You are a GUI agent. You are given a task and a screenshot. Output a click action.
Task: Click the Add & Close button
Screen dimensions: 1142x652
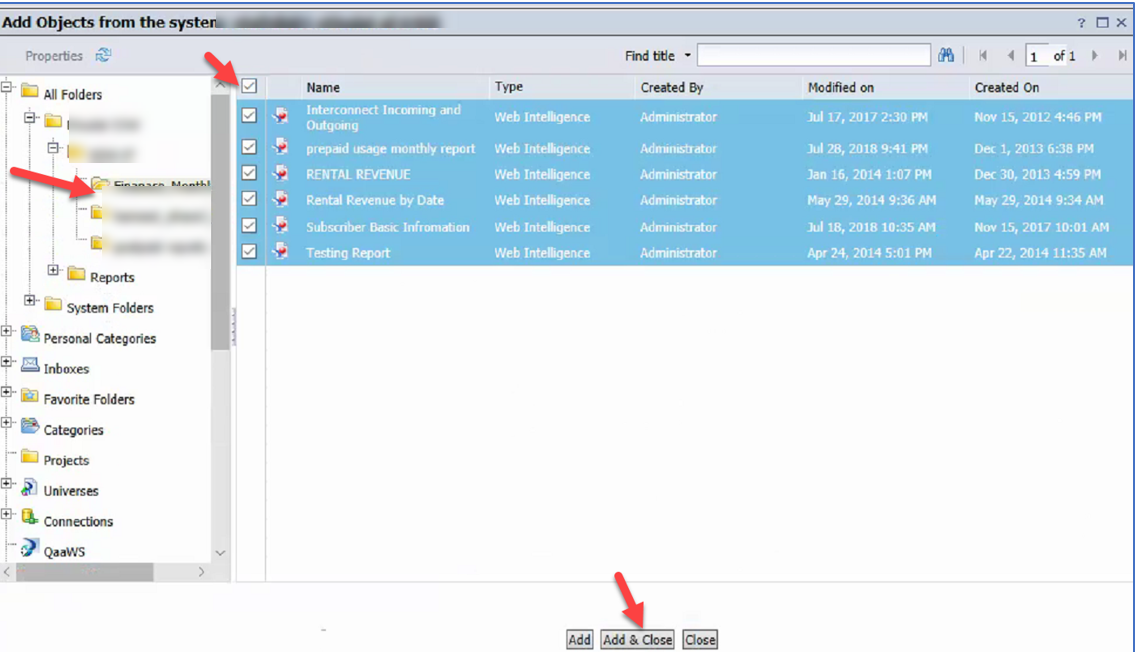pyautogui.click(x=637, y=639)
